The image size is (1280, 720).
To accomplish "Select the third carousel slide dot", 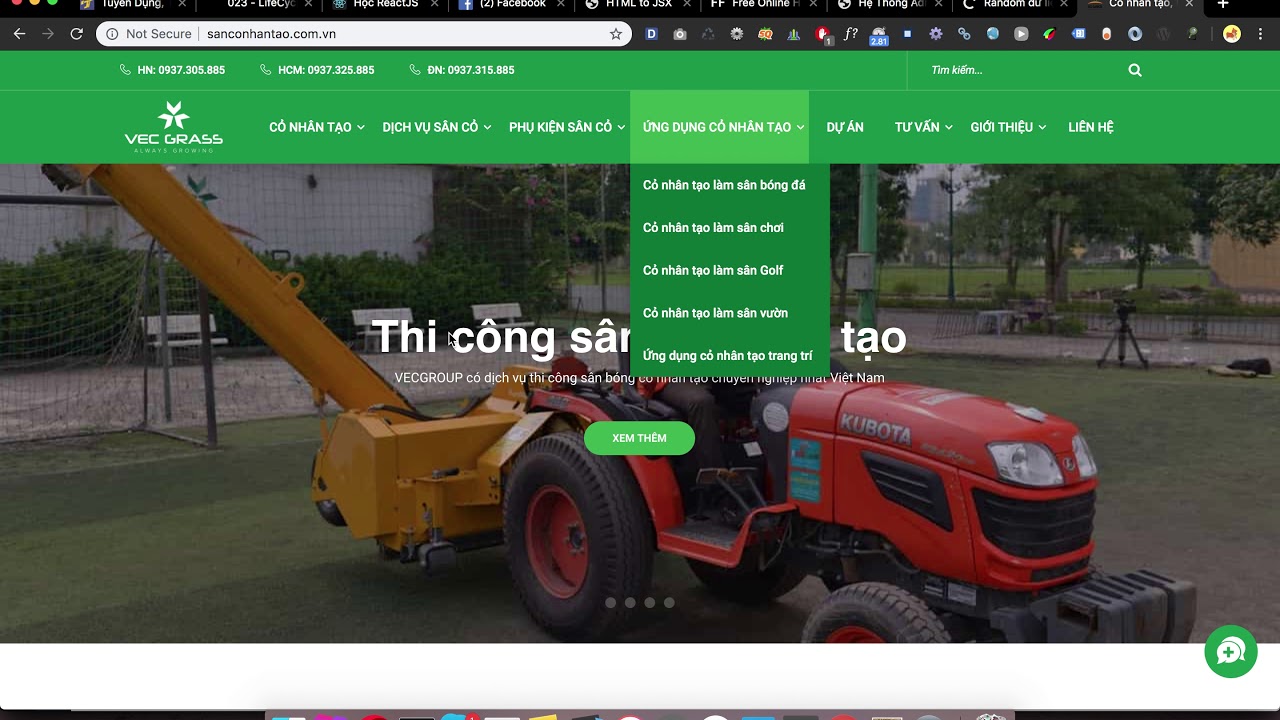I will pos(650,602).
